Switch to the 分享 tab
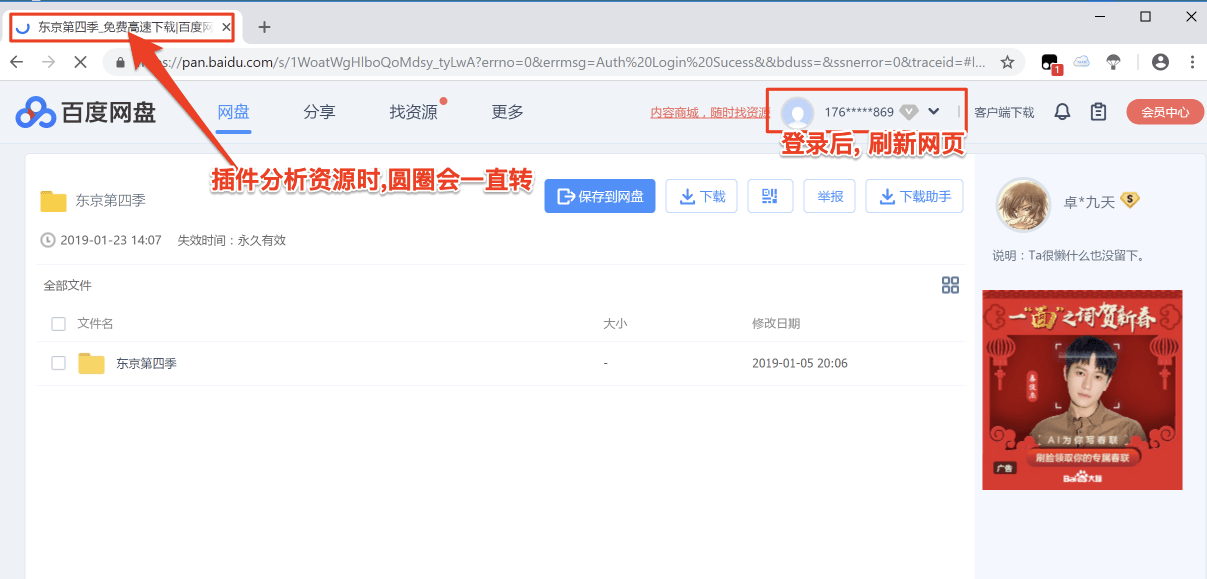 click(319, 112)
